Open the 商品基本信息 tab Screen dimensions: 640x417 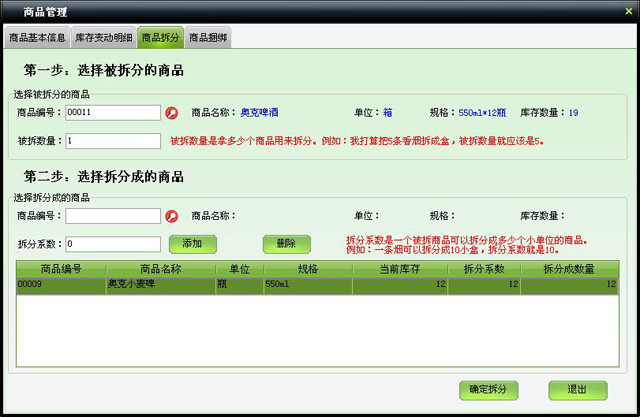coord(37,38)
